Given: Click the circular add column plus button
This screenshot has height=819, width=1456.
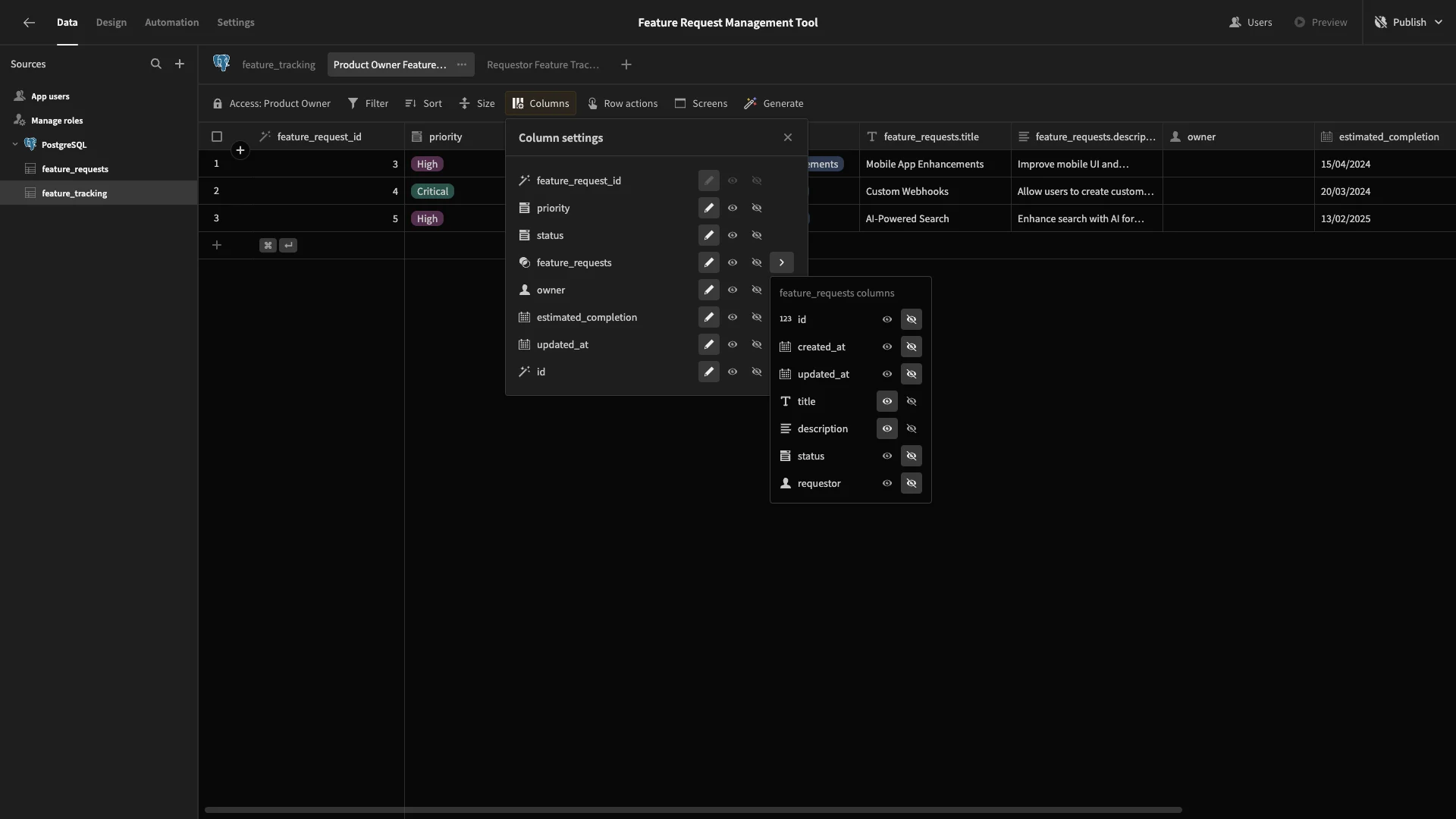Looking at the screenshot, I should 240,150.
